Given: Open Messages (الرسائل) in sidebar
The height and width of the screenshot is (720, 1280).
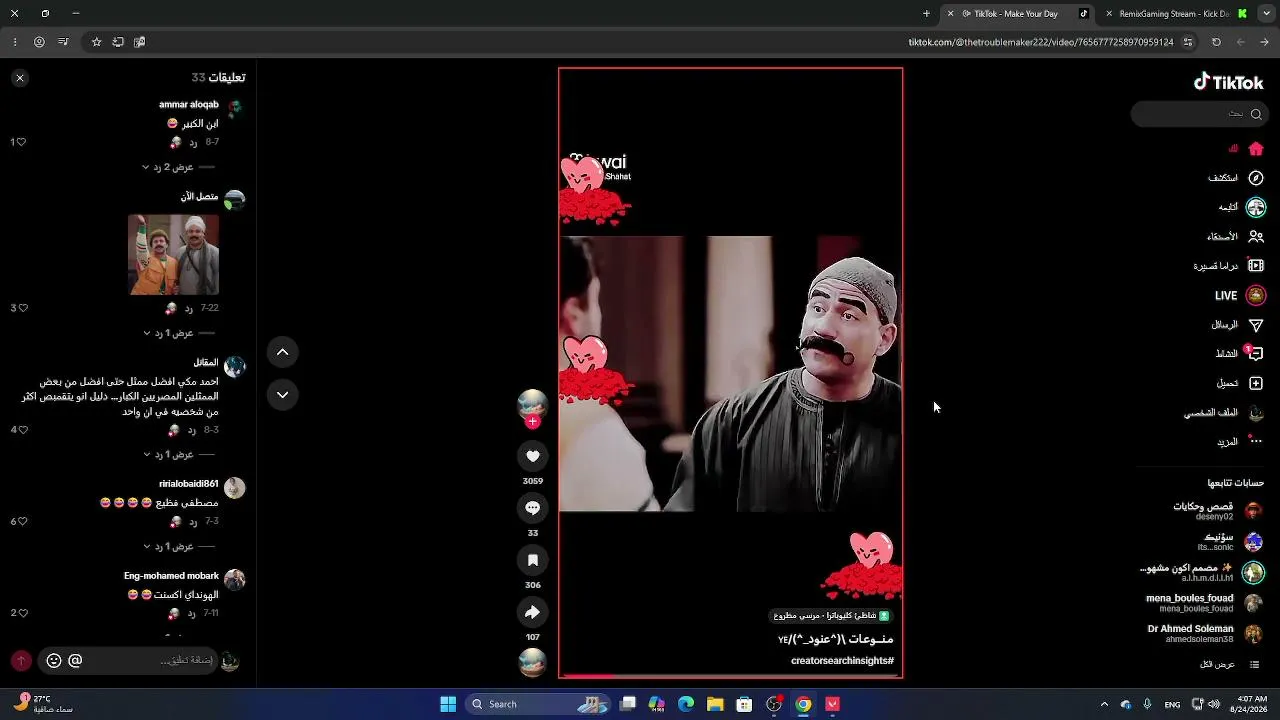Looking at the screenshot, I should click(1237, 325).
